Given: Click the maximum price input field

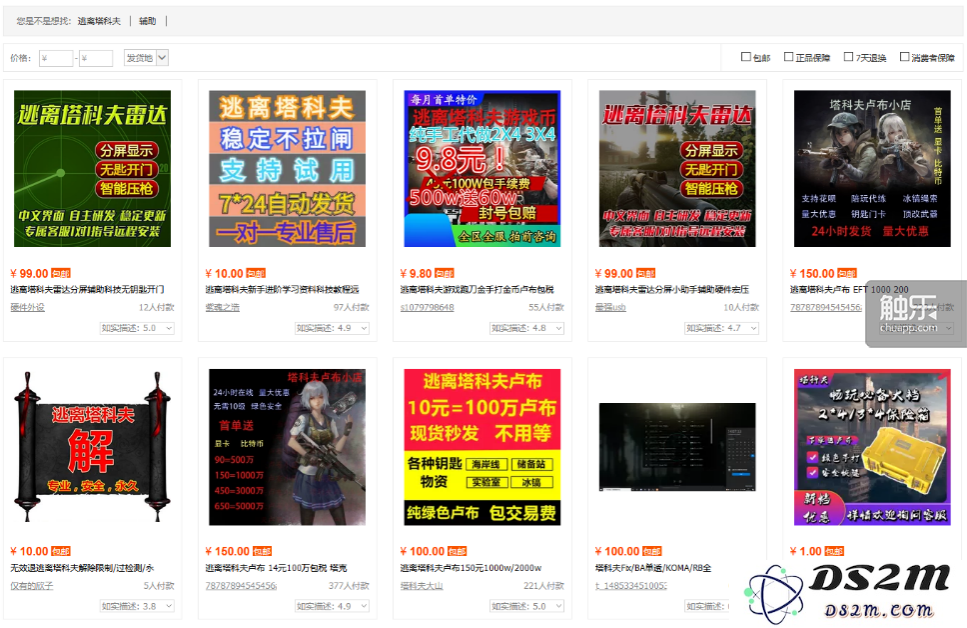Looking at the screenshot, I should [x=96, y=58].
